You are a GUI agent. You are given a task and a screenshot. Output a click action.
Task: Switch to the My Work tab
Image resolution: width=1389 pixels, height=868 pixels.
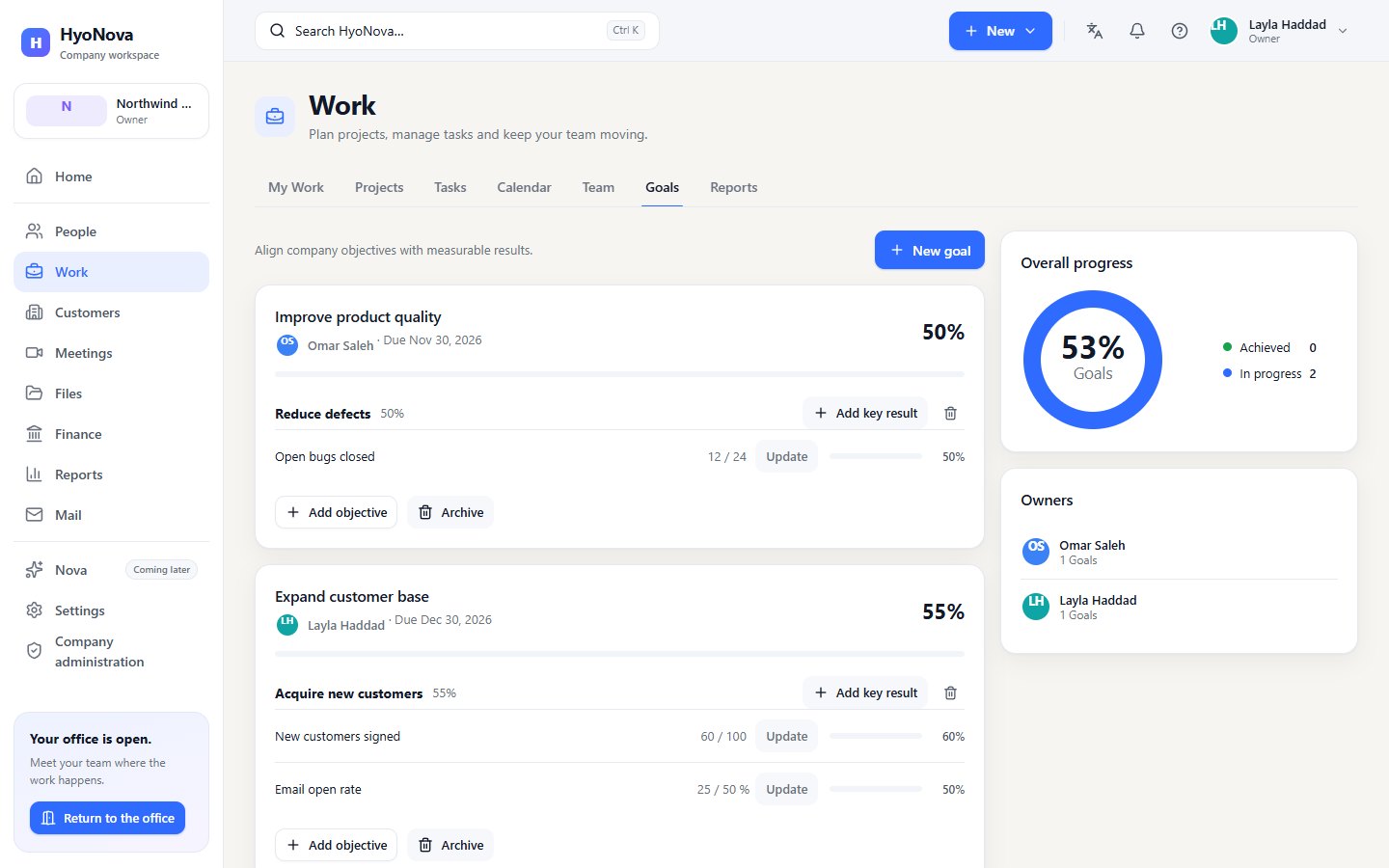coord(296,187)
